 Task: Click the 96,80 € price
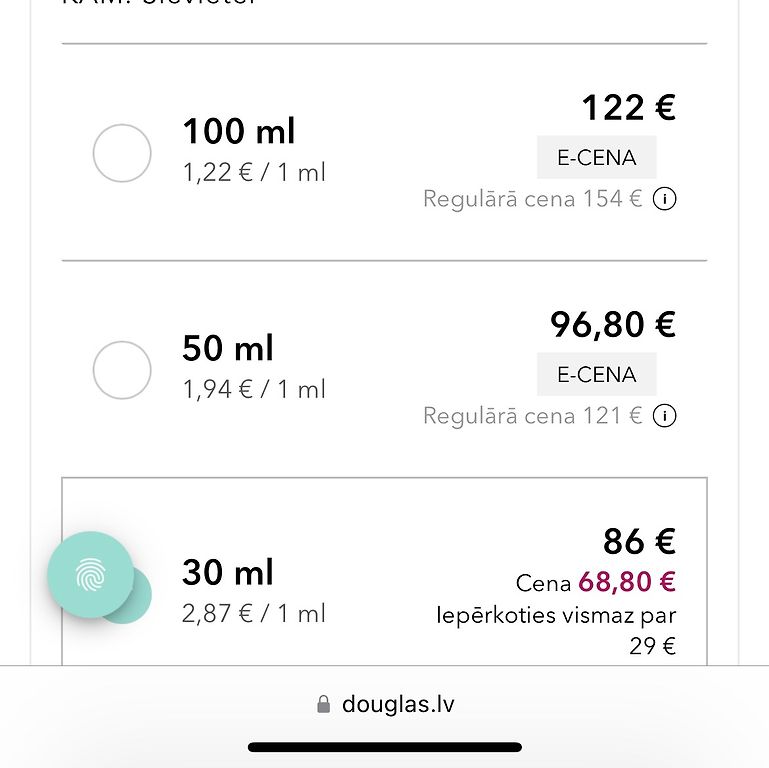[613, 324]
